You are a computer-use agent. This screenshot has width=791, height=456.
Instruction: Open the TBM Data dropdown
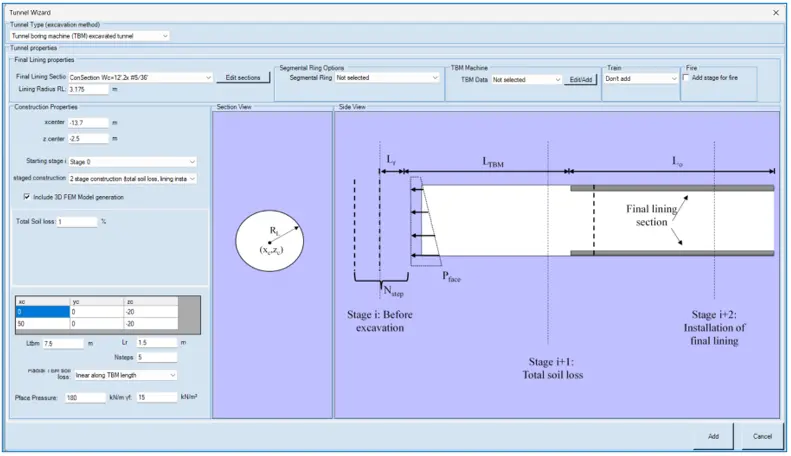[526, 80]
